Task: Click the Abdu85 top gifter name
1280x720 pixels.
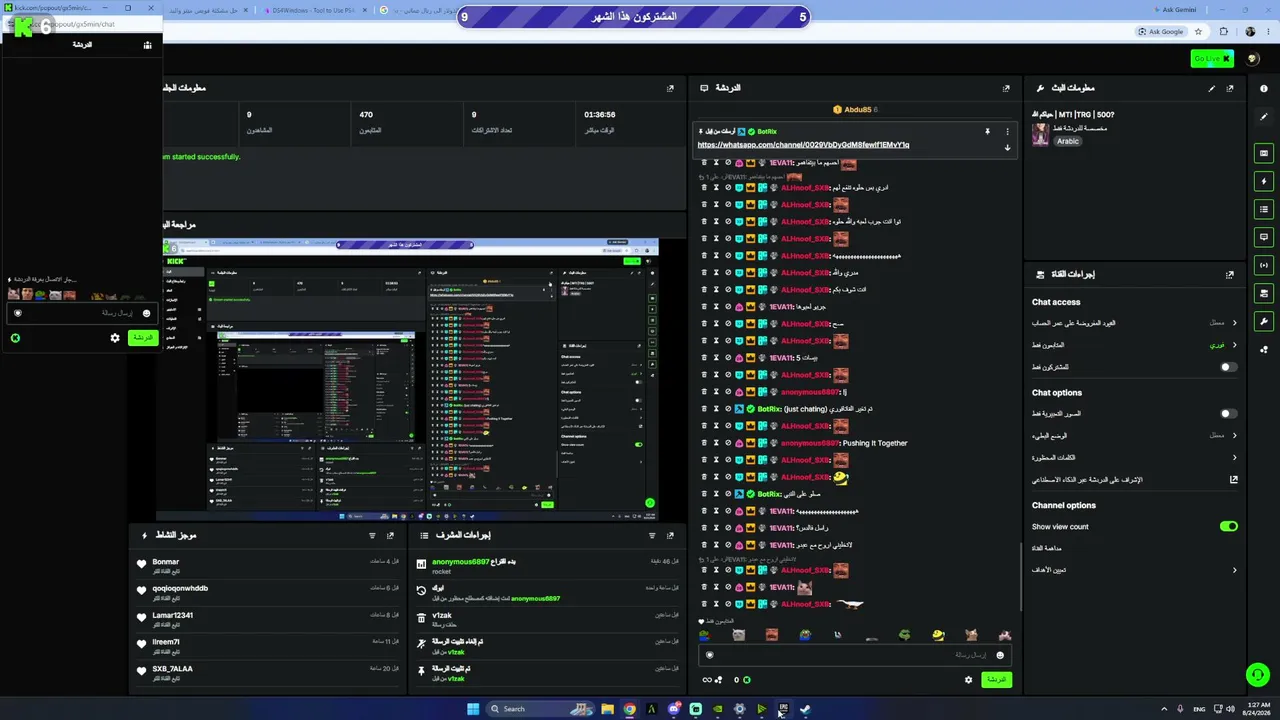Action: click(859, 110)
